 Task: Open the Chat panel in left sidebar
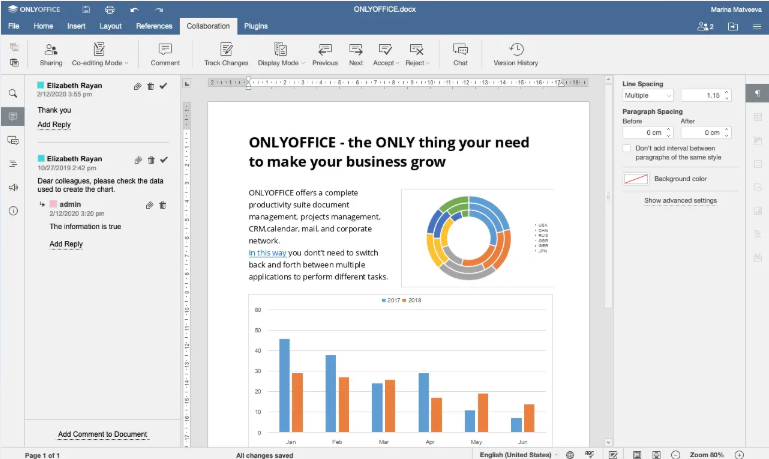click(x=13, y=140)
